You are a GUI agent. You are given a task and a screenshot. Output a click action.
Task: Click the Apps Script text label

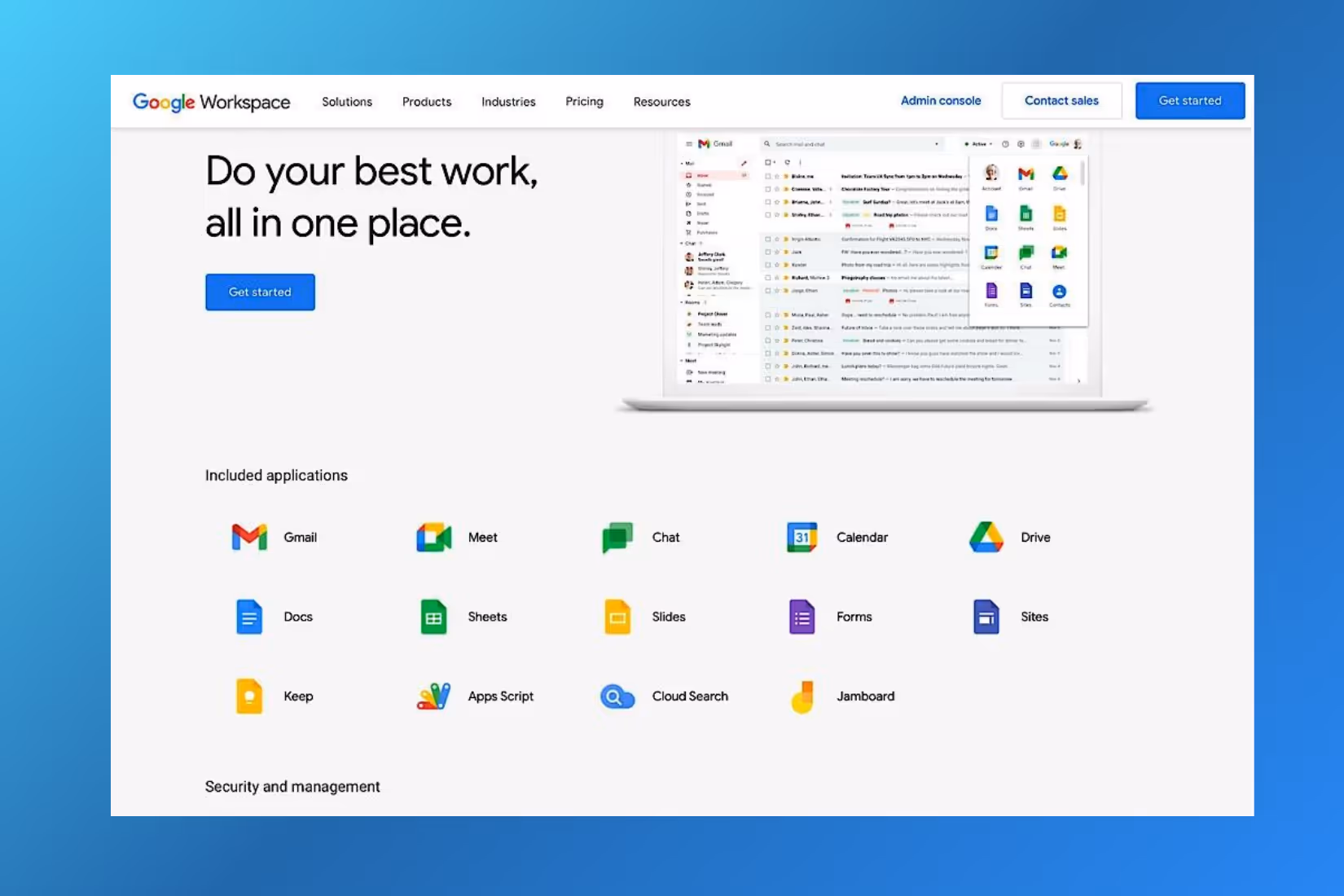point(501,696)
